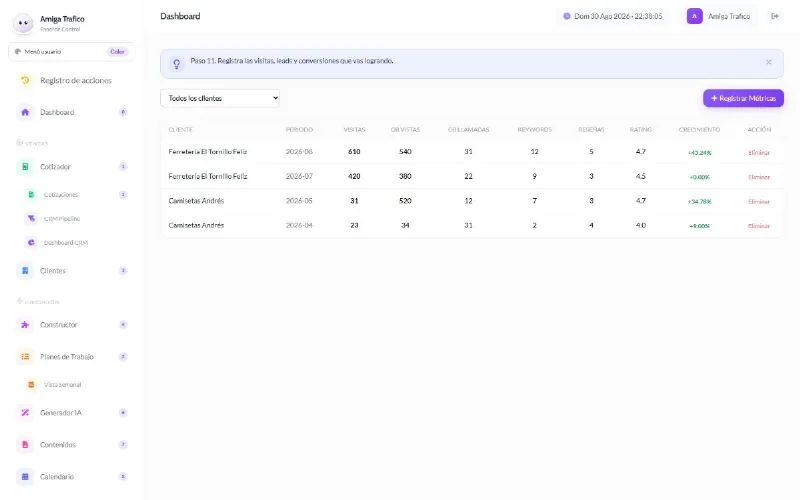Screen dimensions: 800x500
Task: Open the Cotizaciones document icon
Action: coord(31,194)
